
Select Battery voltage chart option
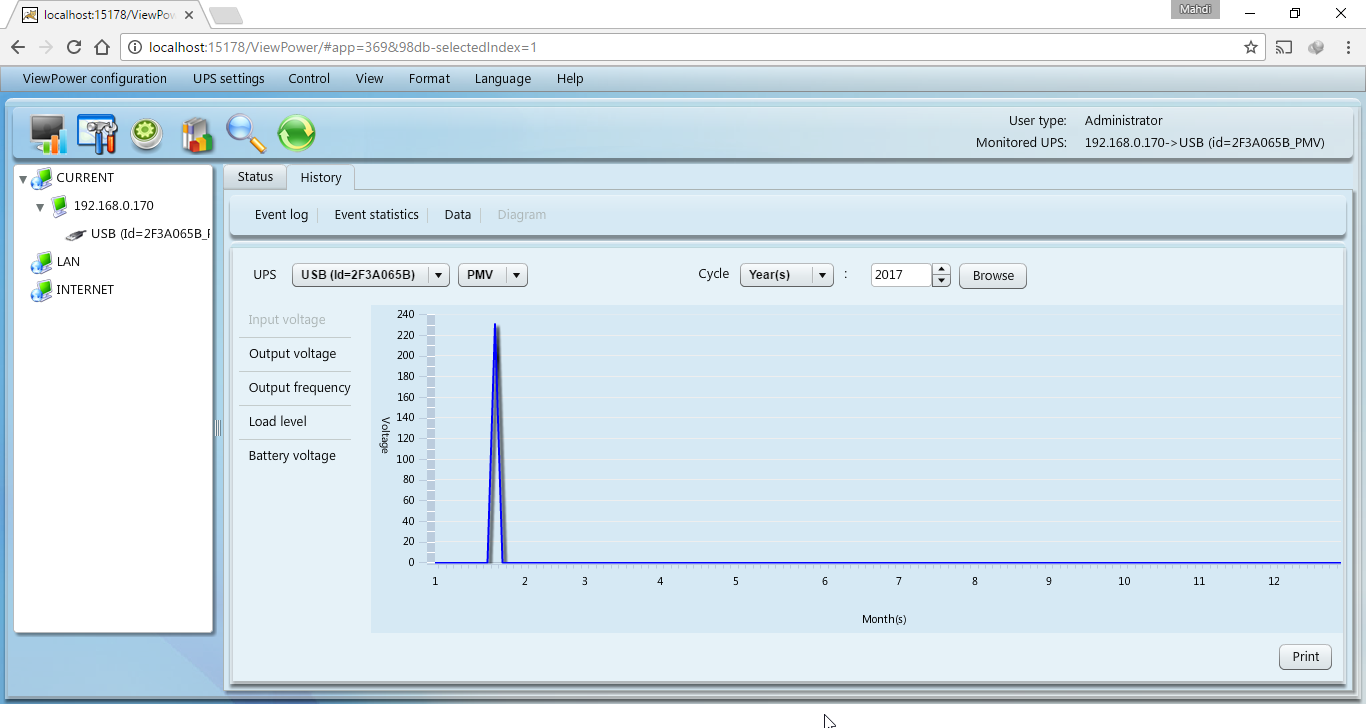(292, 456)
